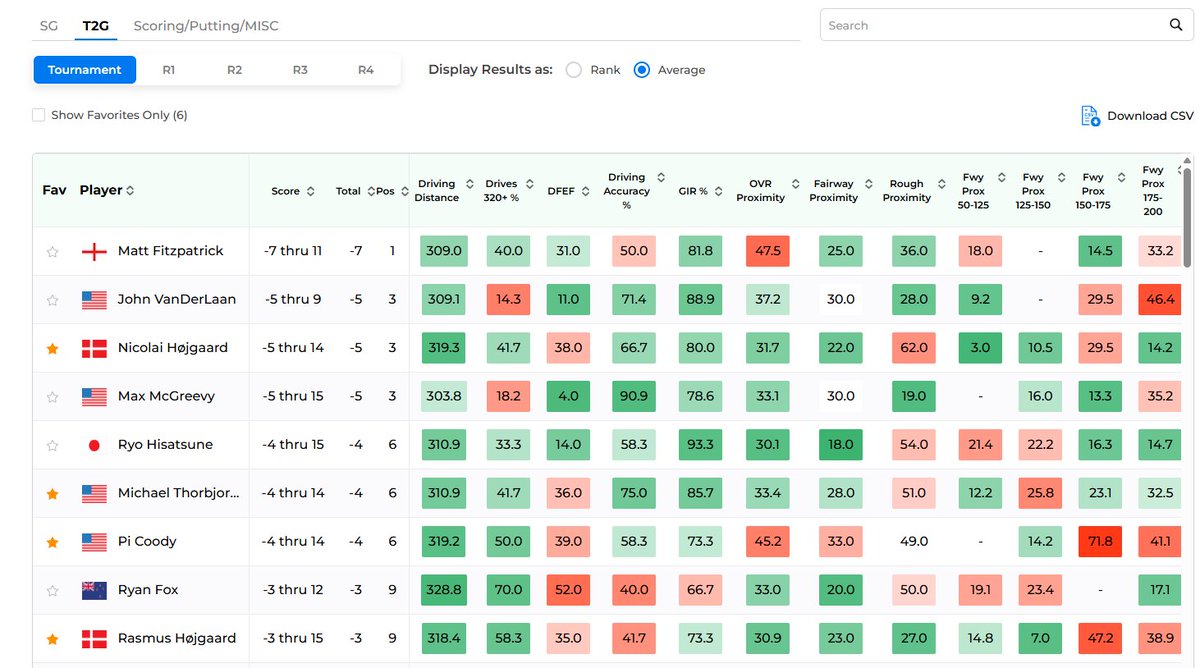Show round R1 stats
This screenshot has width=1200, height=668.
169,70
